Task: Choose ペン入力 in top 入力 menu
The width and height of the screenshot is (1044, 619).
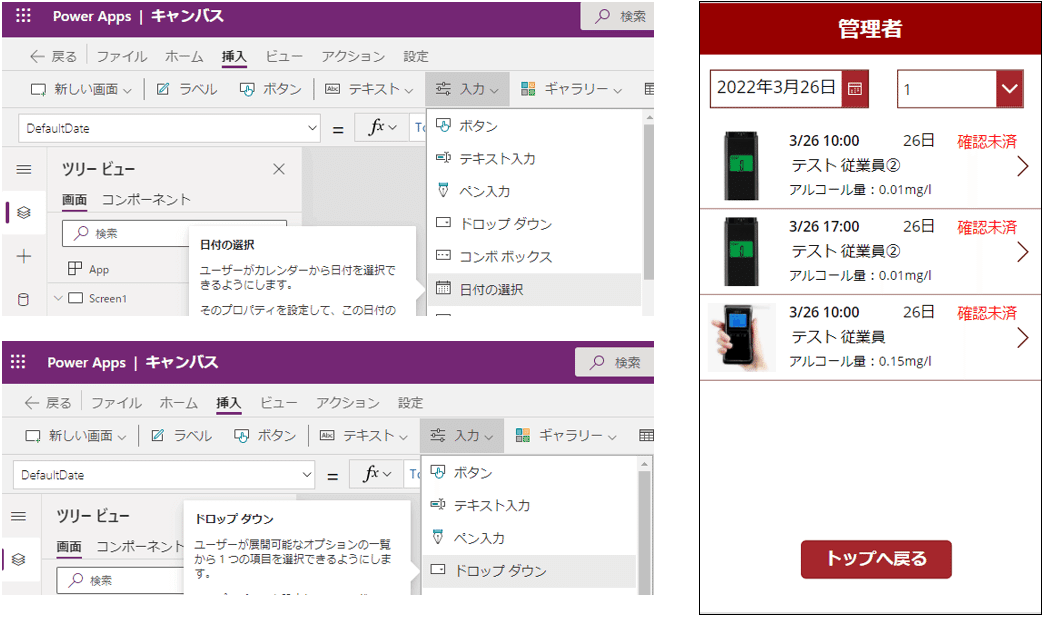Action: pyautogui.click(x=534, y=191)
